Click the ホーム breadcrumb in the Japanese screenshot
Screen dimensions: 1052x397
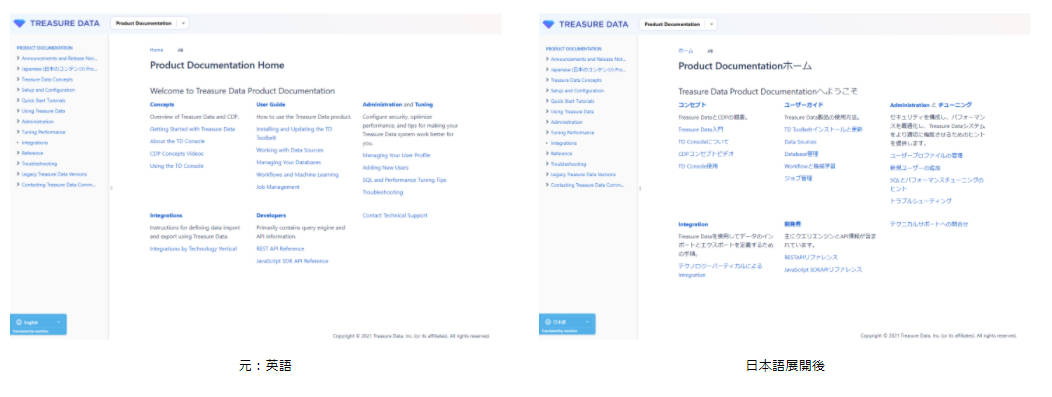click(686, 51)
